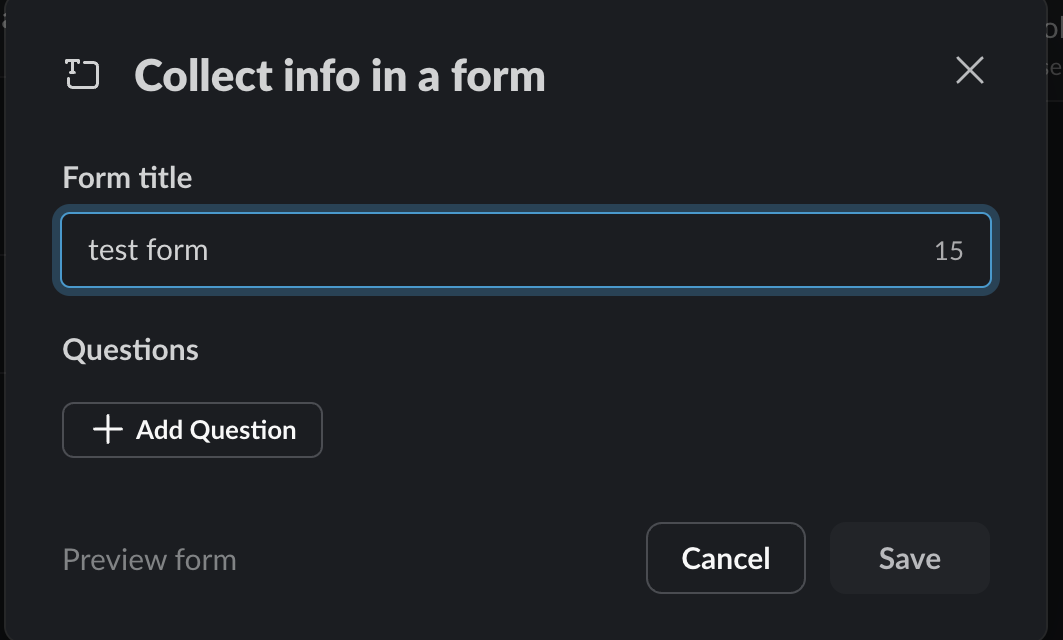The image size is (1063, 640).
Task: Click the word 'Save' on its button
Action: (x=909, y=558)
